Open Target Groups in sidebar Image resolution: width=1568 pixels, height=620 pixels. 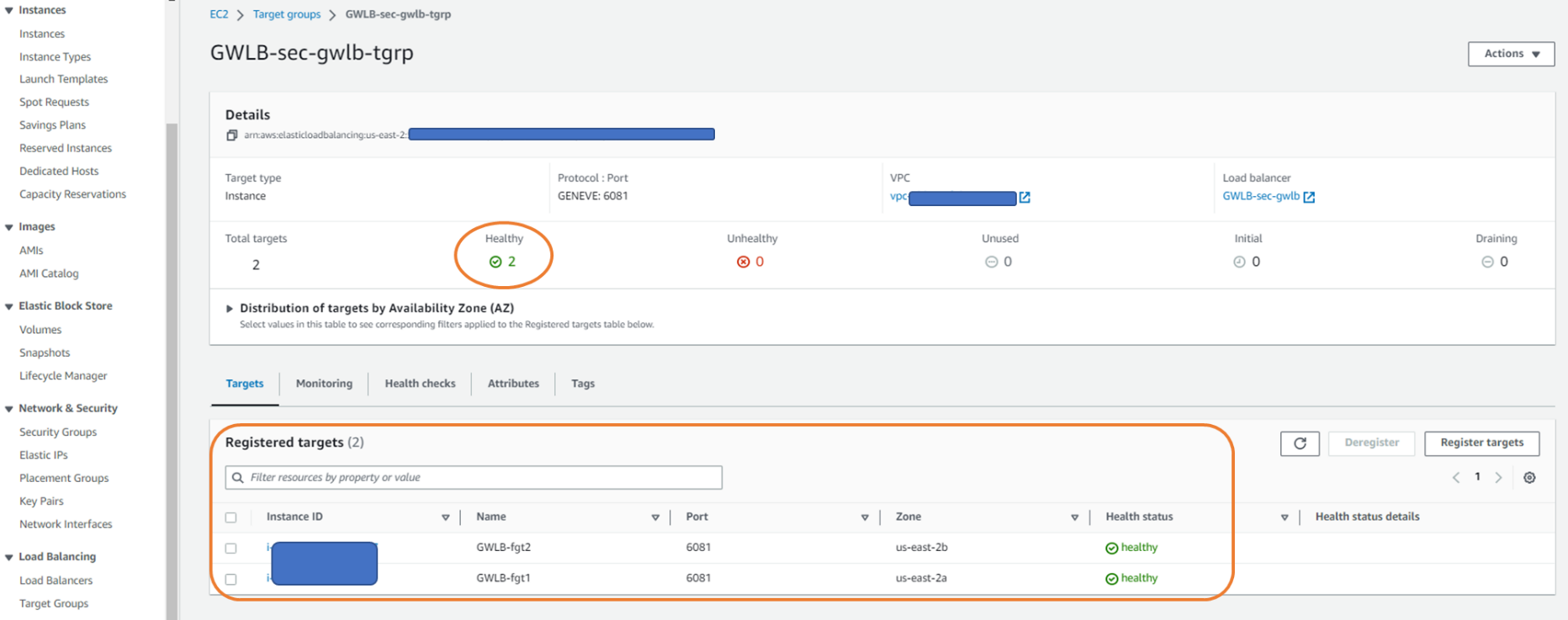pos(54,604)
